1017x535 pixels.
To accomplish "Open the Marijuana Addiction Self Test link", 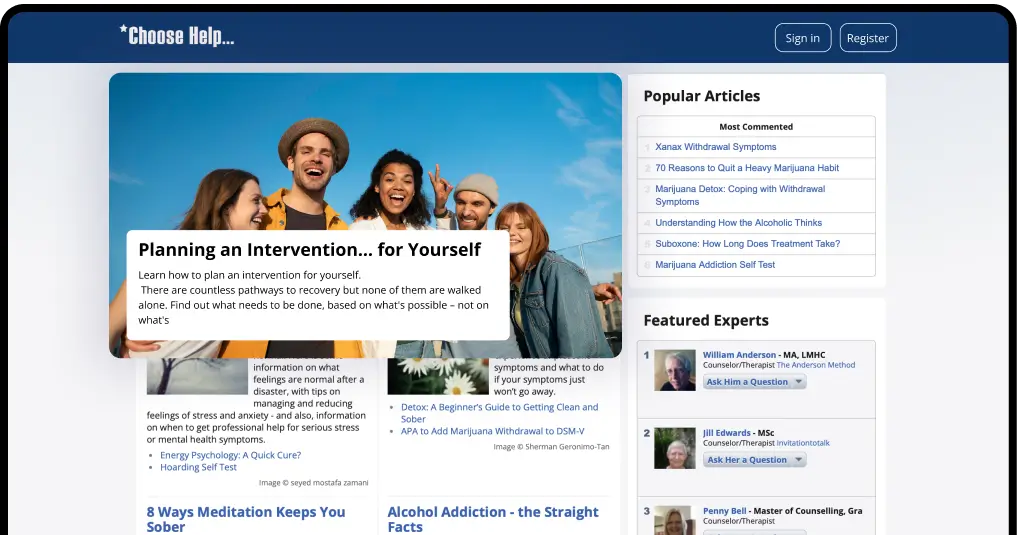I will pos(715,265).
